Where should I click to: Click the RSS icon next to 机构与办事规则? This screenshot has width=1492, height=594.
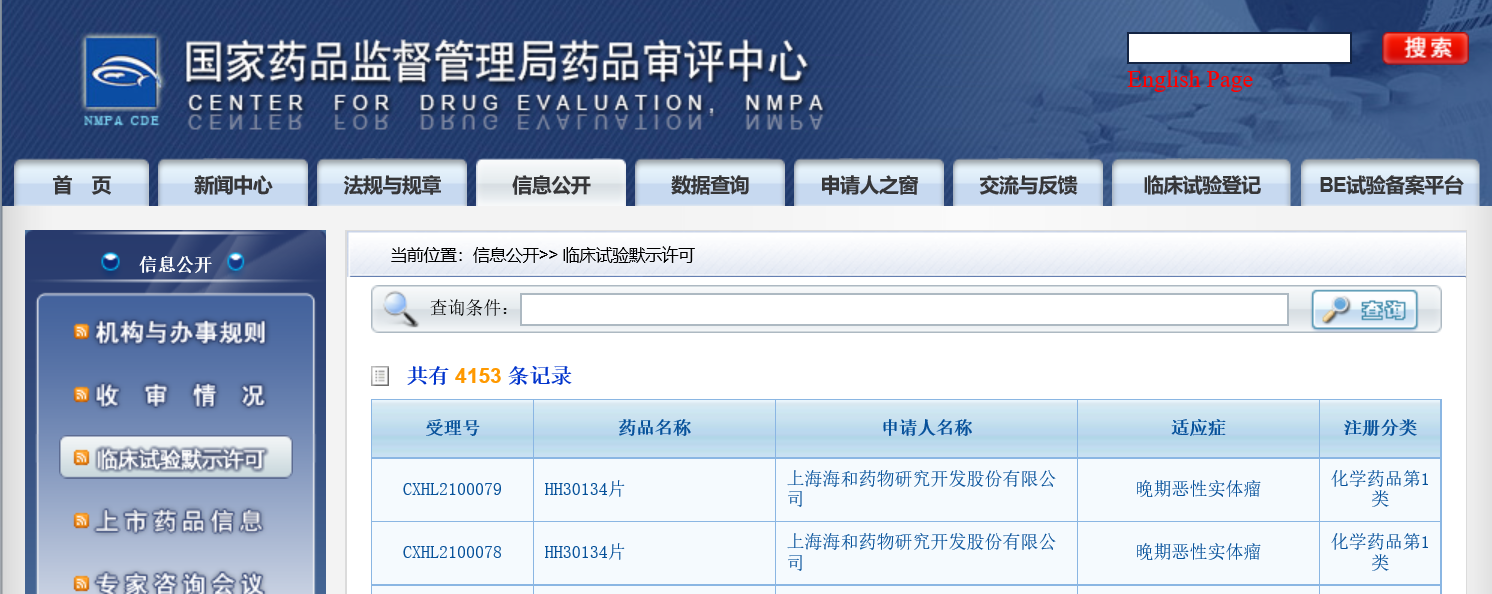[82, 332]
